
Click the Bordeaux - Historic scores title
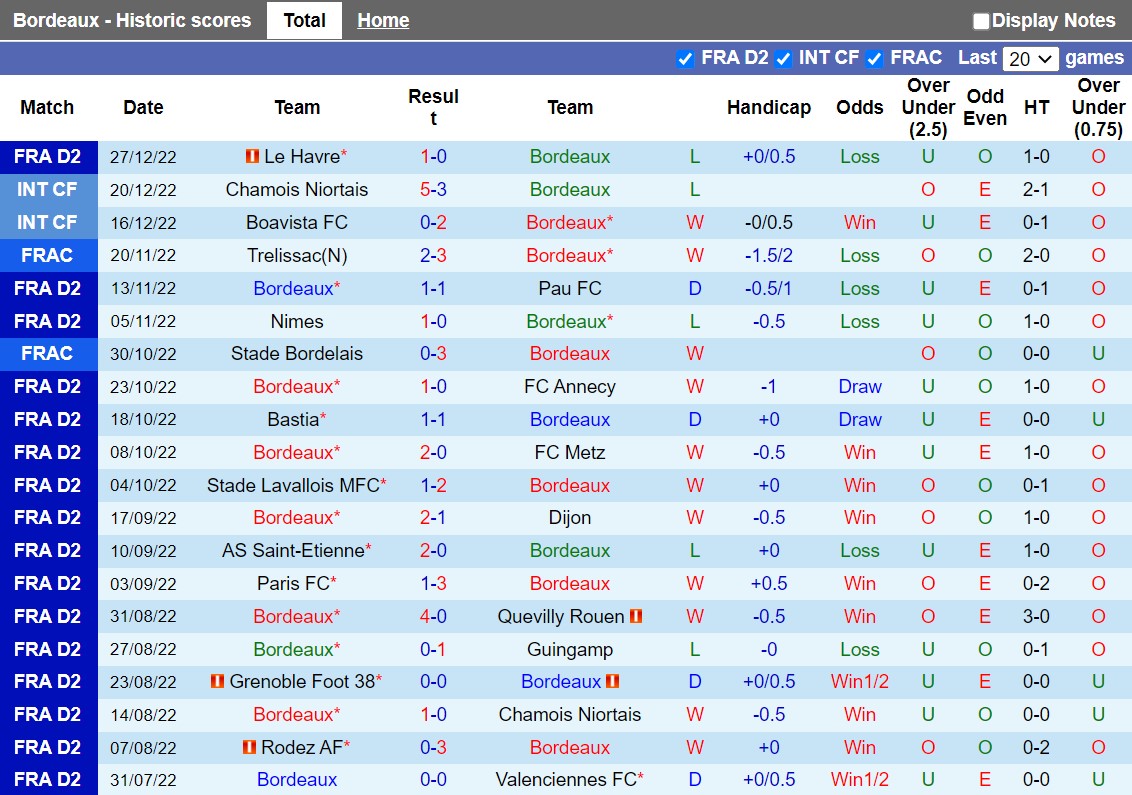132,20
